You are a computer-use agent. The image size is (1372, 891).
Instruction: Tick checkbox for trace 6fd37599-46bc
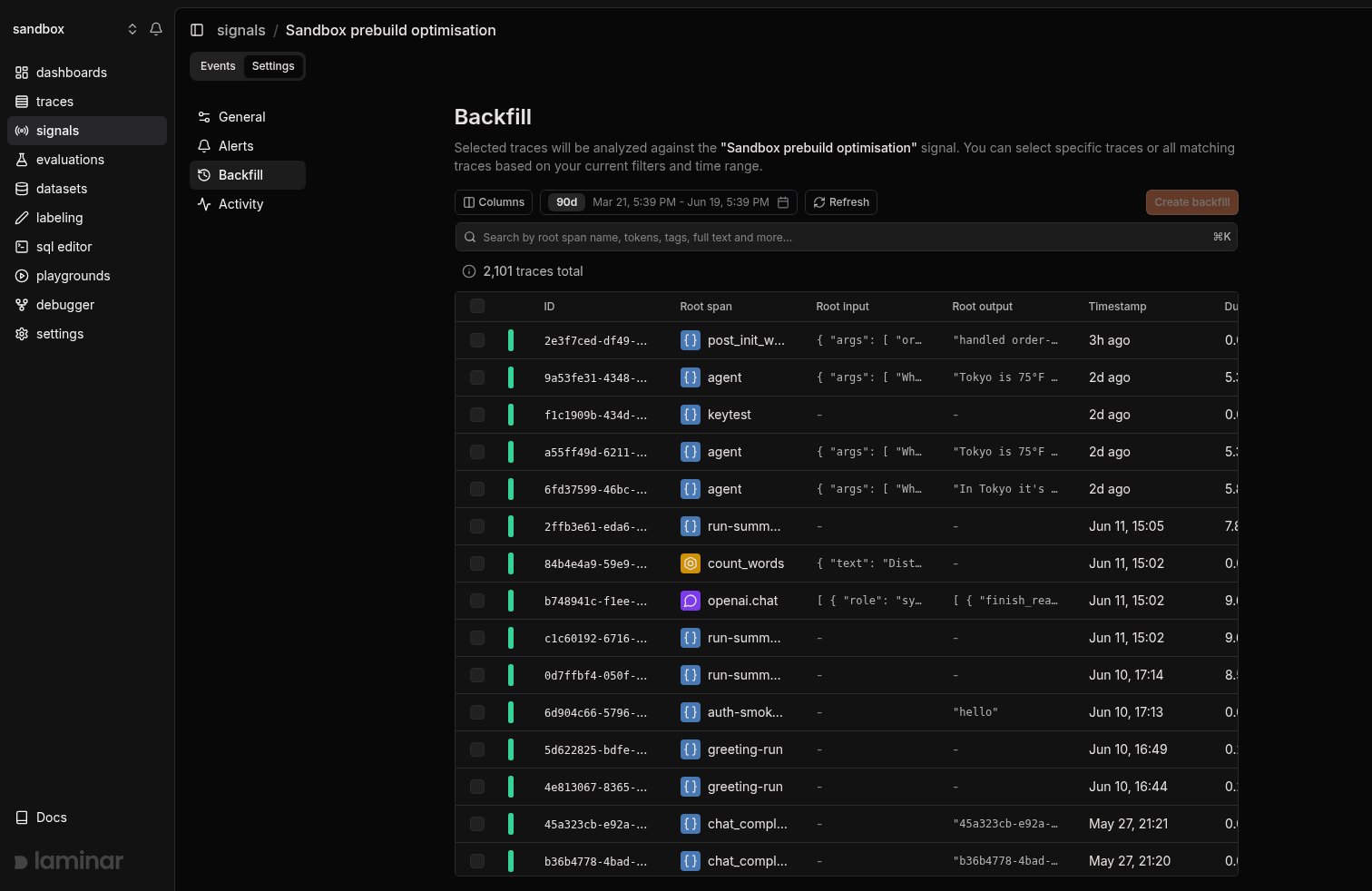click(x=477, y=489)
